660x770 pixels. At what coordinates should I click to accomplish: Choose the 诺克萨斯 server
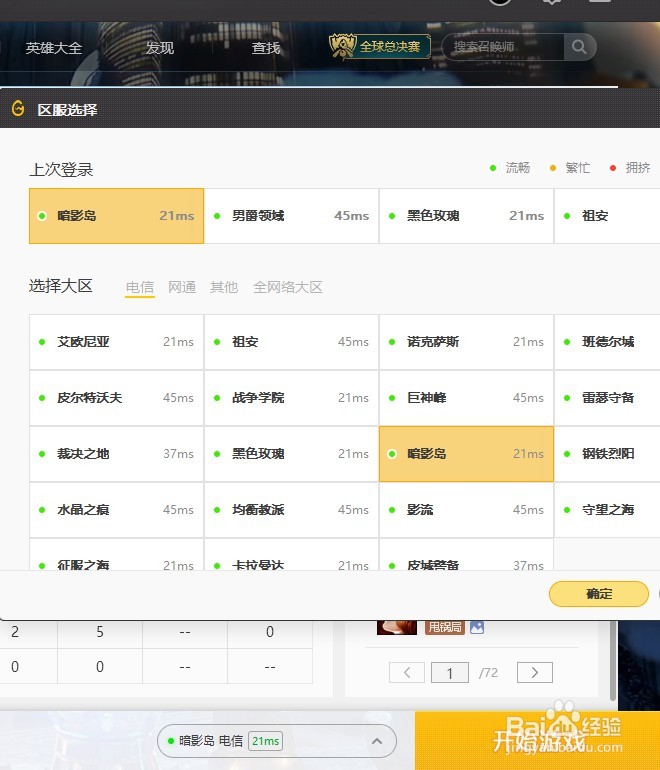click(467, 342)
